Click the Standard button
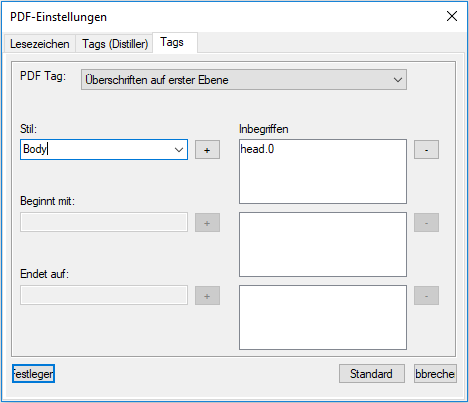This screenshot has width=469, height=403. tap(372, 374)
